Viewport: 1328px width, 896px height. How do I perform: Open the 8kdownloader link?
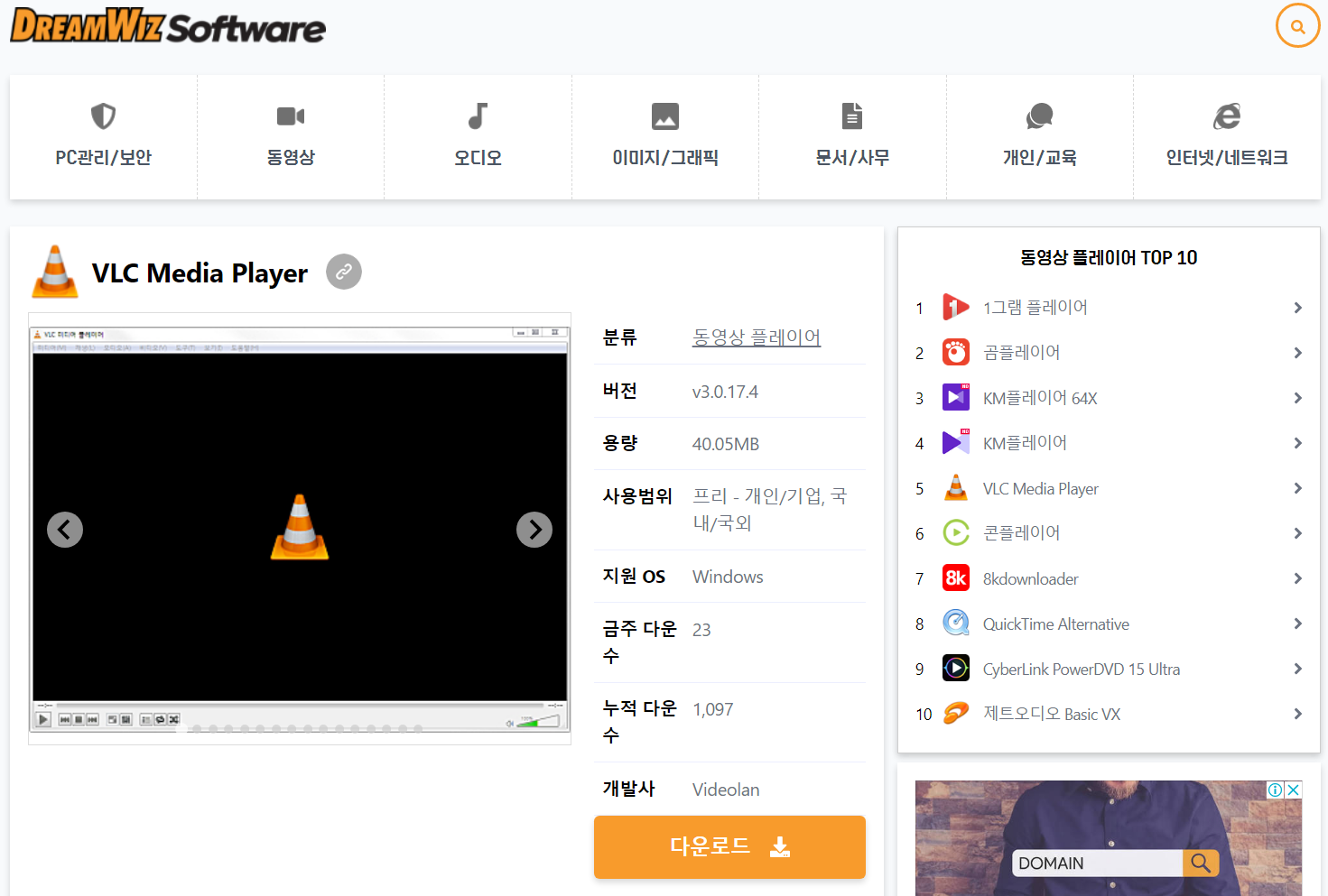[x=1030, y=578]
